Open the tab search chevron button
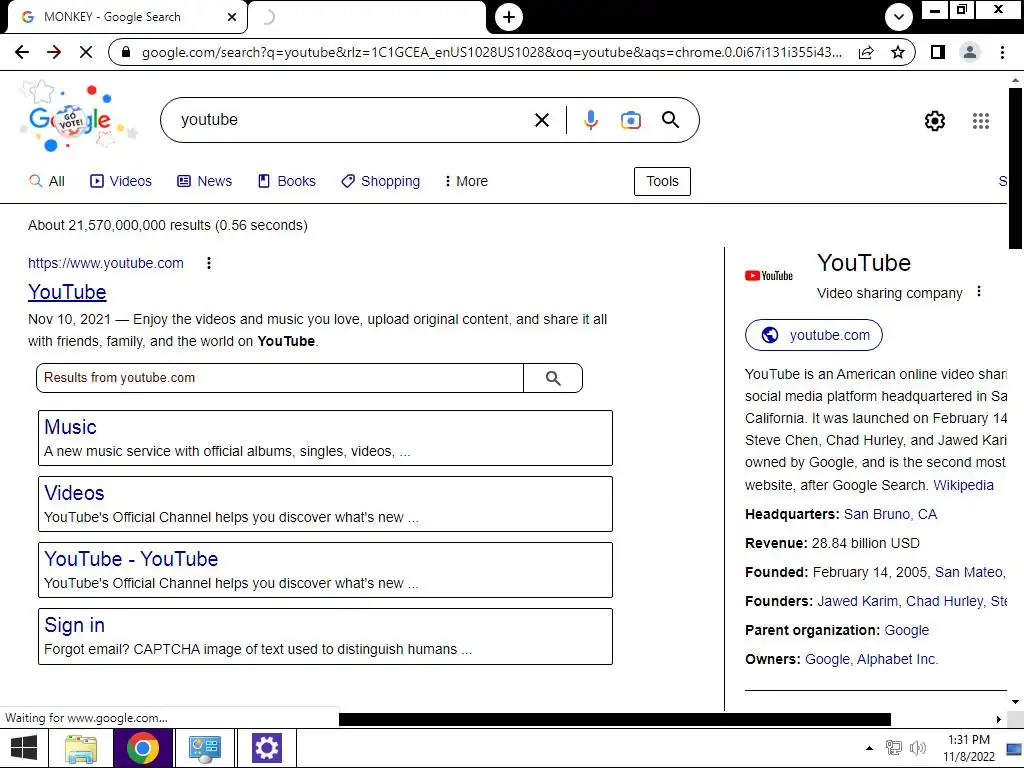Screen dimensions: 1024x768 click(x=899, y=17)
